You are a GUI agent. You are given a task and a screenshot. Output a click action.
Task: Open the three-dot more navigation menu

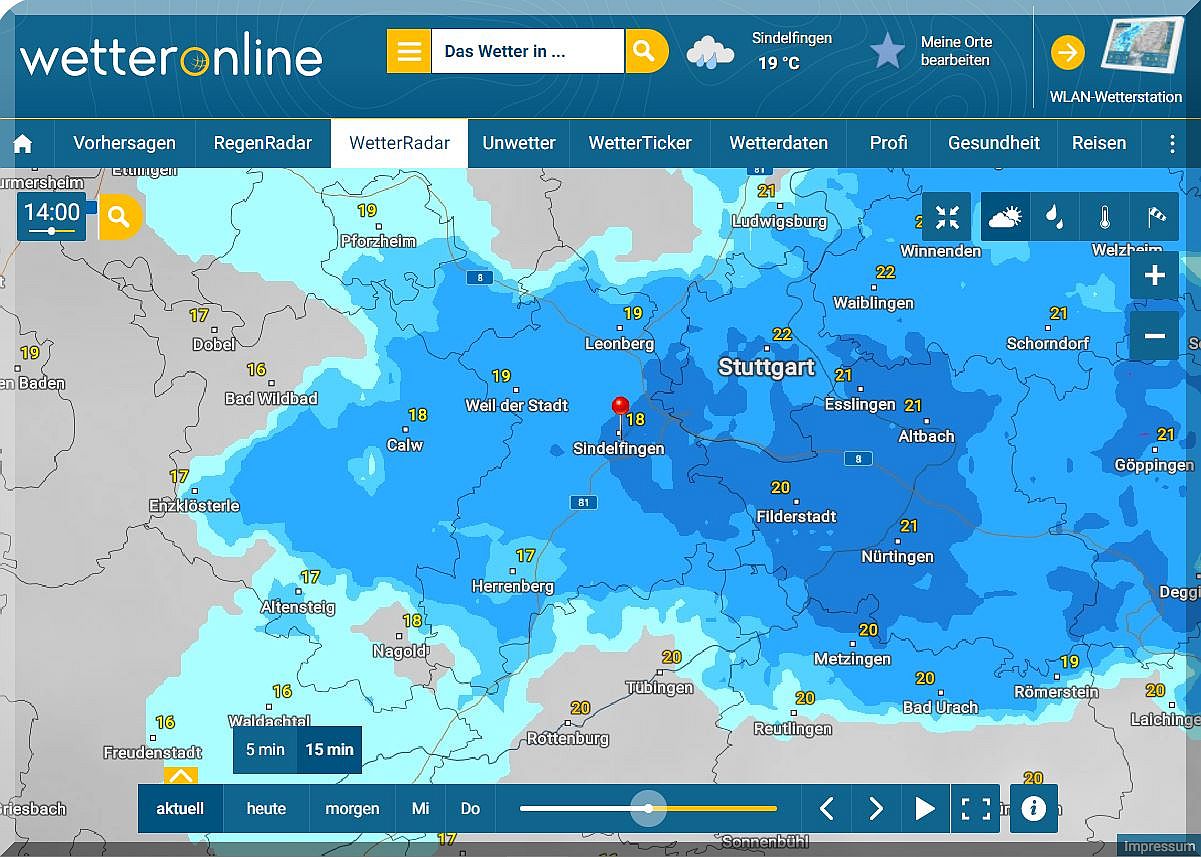(x=1172, y=144)
